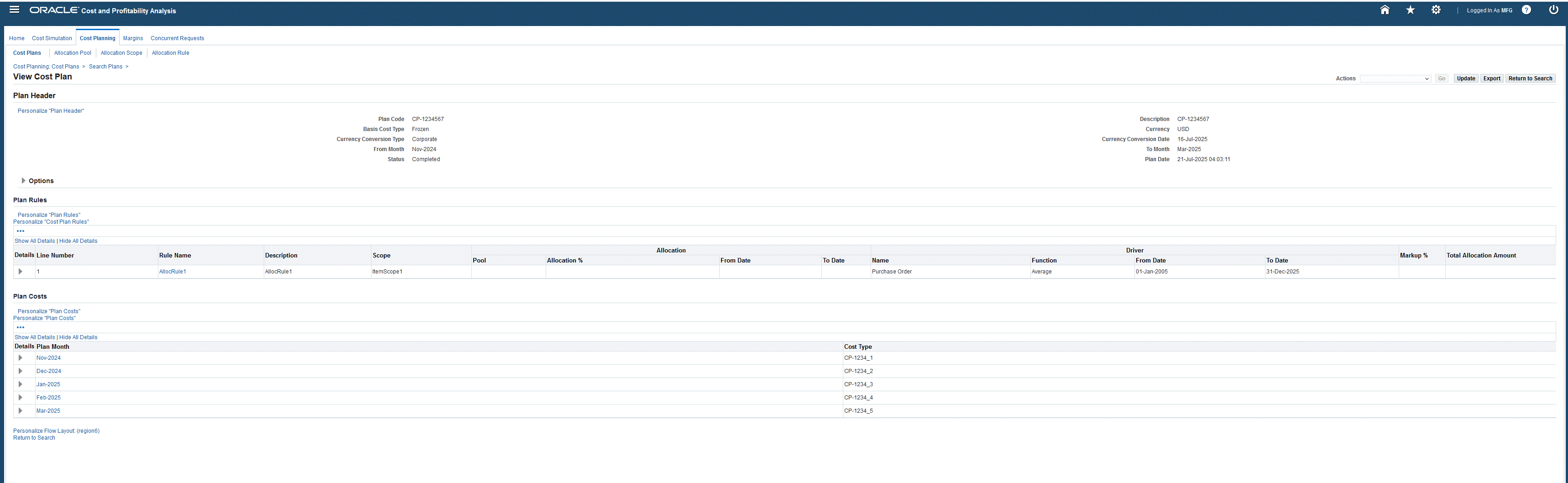Open the Allocation Pool subtab
This screenshot has width=1568, height=483.
pyautogui.click(x=73, y=53)
